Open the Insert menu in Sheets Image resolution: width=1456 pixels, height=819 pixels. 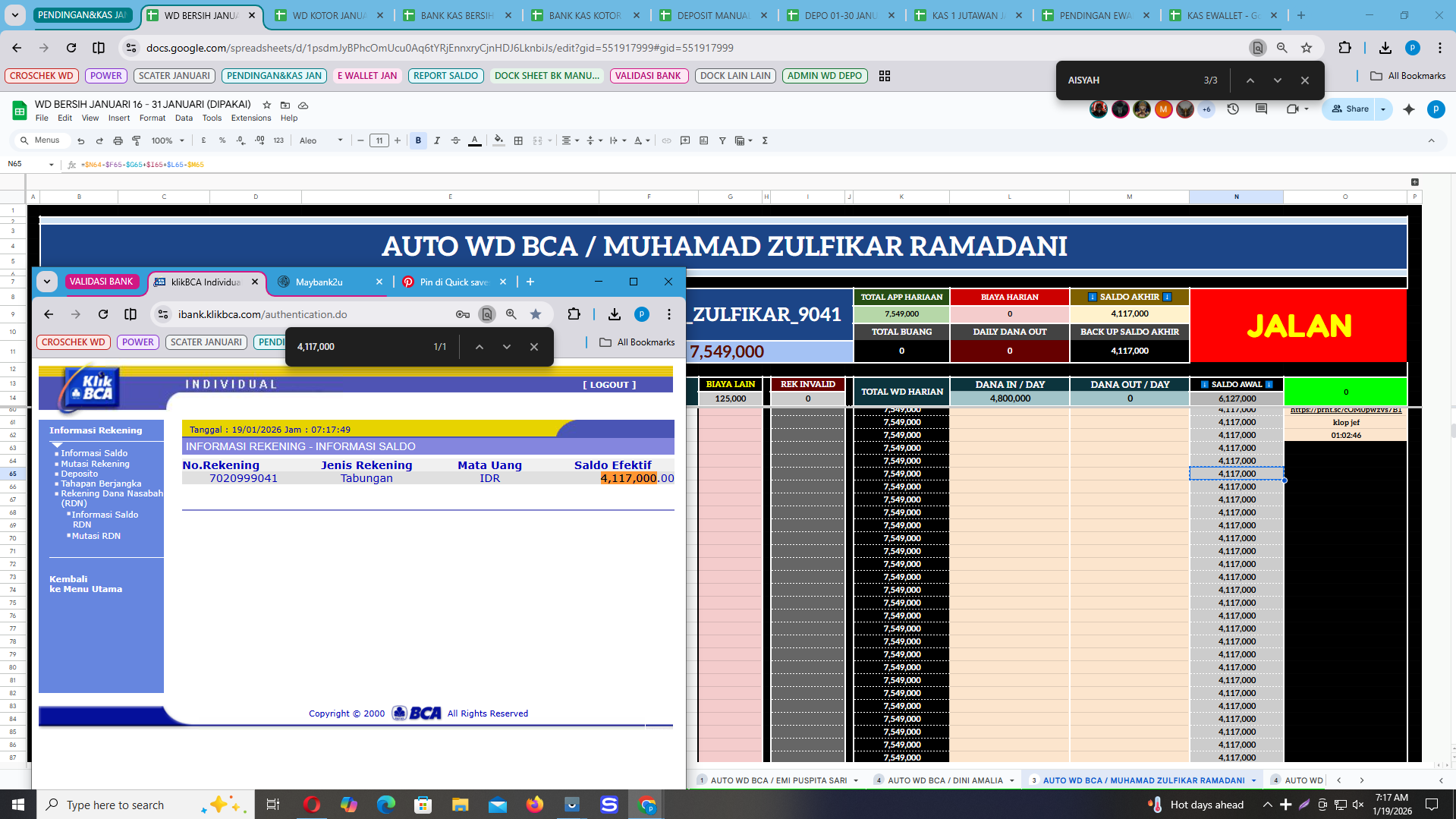(119, 118)
